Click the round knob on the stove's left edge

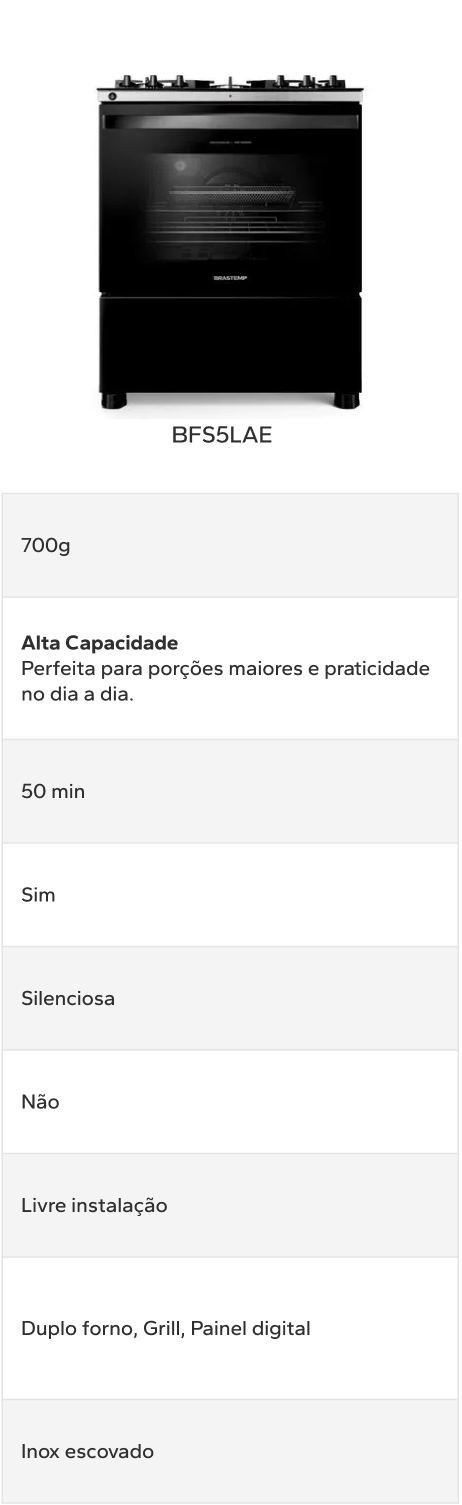point(112,96)
